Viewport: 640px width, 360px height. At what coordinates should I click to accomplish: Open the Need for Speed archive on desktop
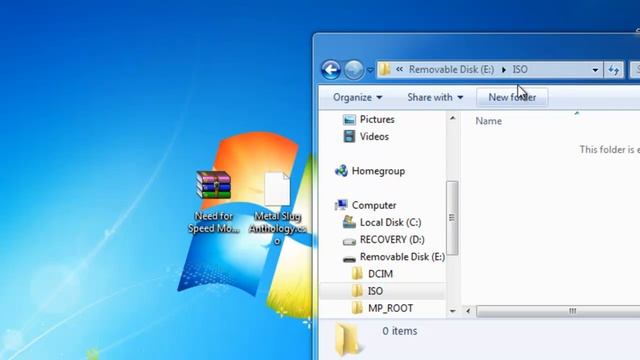tap(213, 202)
